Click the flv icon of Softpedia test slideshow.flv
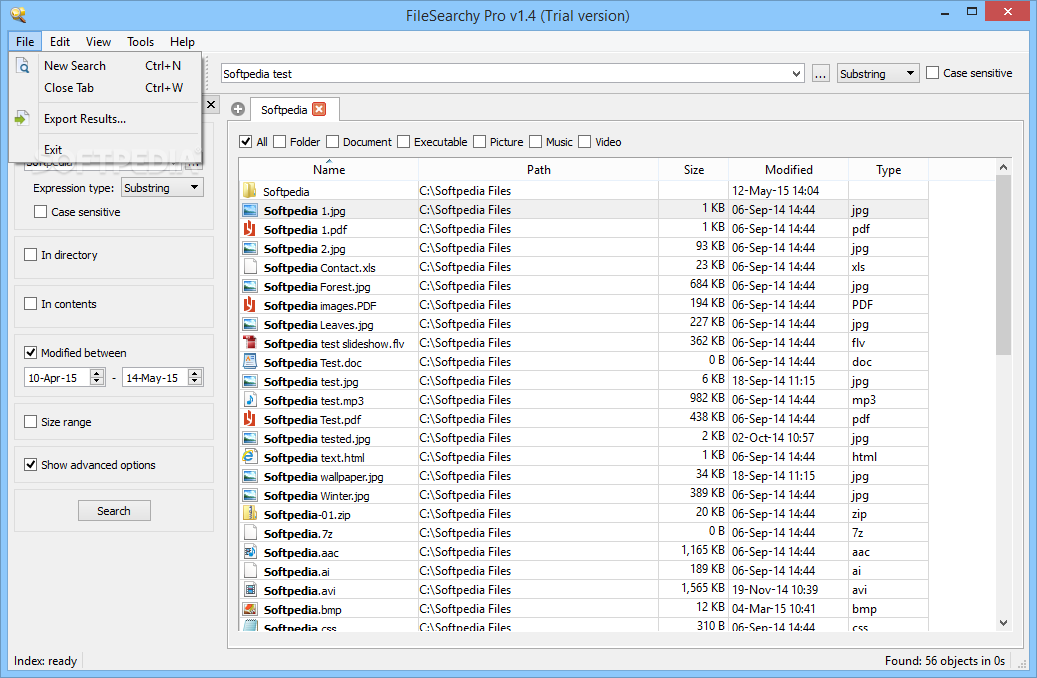The width and height of the screenshot is (1037, 678). coord(249,343)
